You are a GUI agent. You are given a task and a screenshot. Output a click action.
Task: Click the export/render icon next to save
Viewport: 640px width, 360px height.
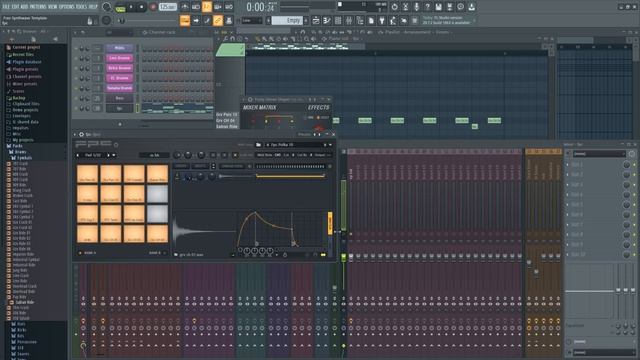point(449,7)
